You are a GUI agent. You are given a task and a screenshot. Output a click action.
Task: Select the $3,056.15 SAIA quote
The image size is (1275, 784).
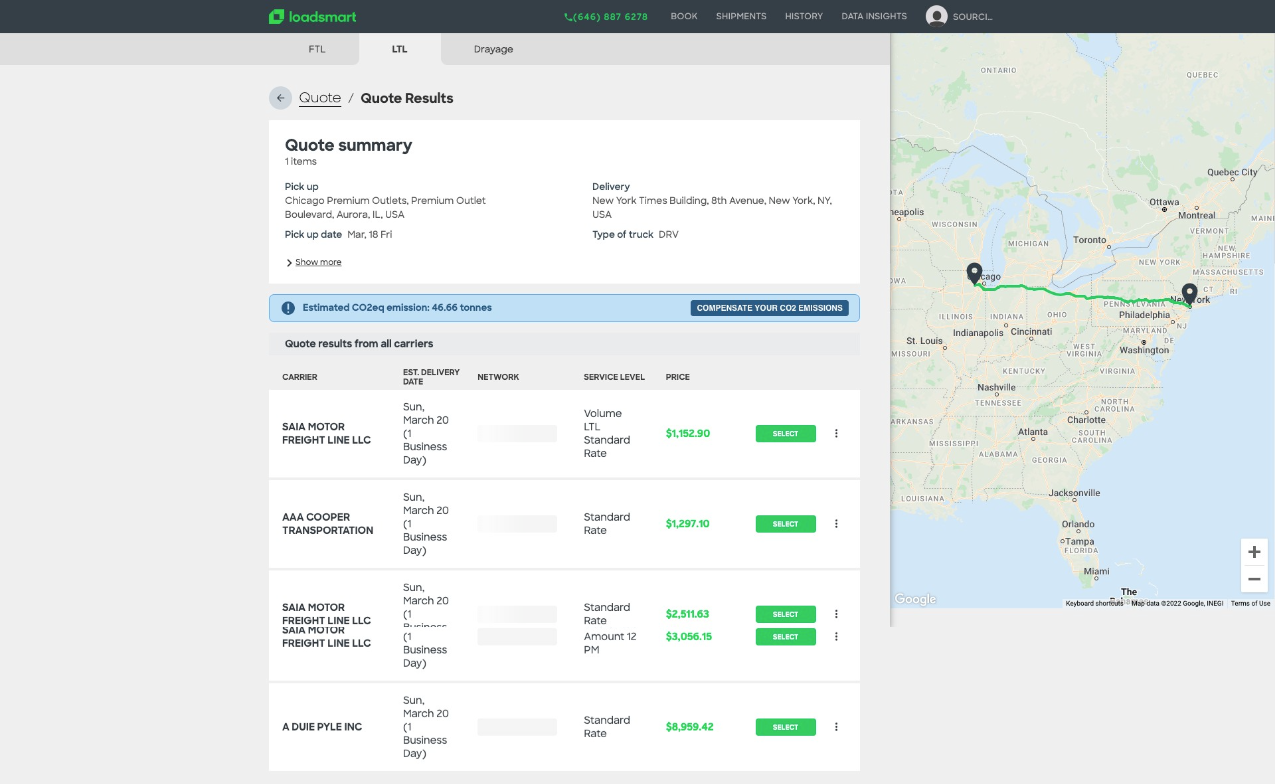[786, 637]
